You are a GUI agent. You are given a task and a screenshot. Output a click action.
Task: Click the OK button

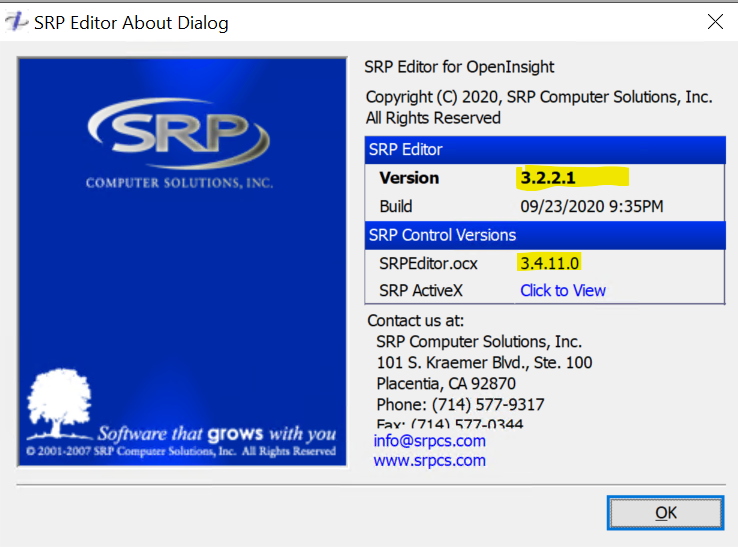(665, 513)
